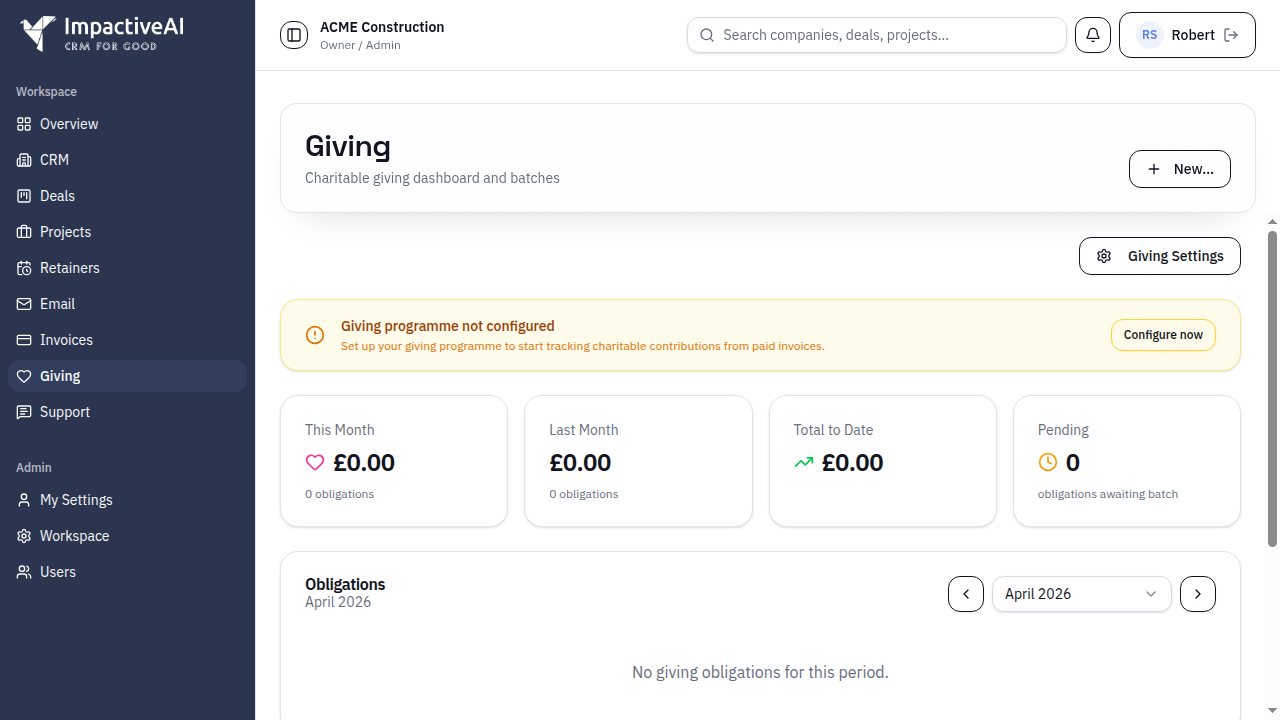Screen dimensions: 1280x720
Task: Click the Giving Settings gear button
Action: point(1160,256)
